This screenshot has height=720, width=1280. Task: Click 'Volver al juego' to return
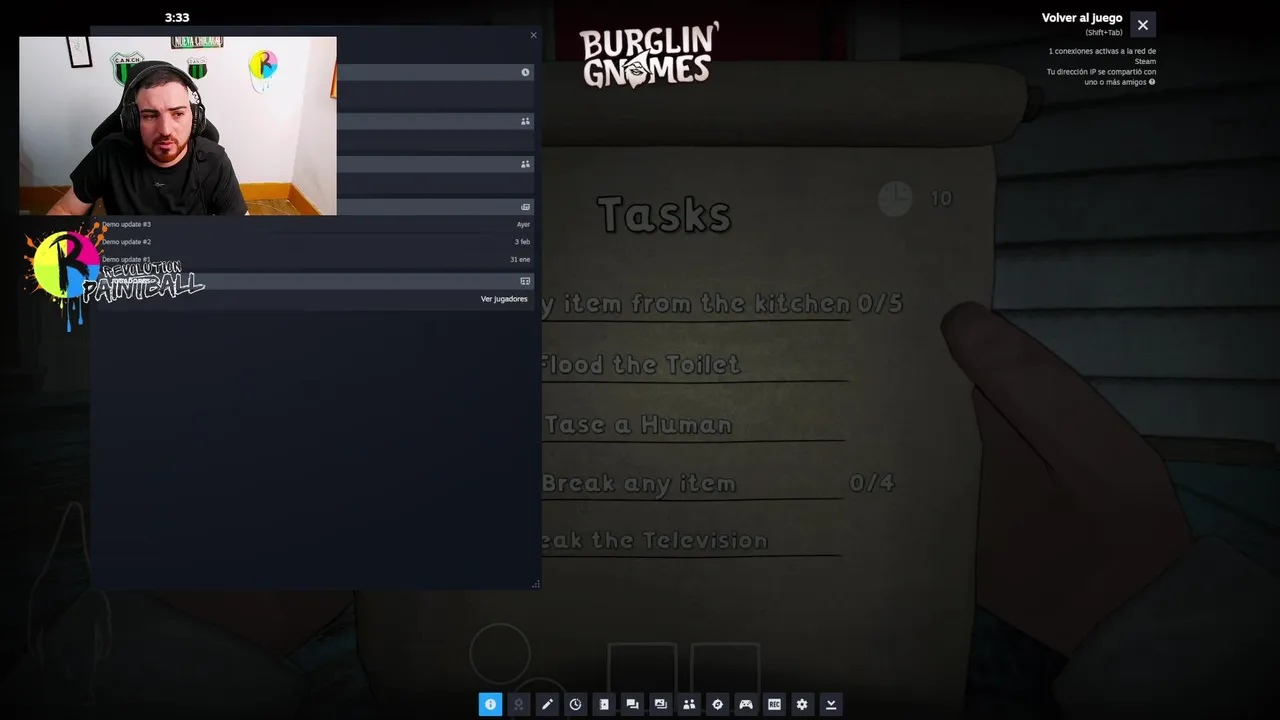tap(1082, 18)
